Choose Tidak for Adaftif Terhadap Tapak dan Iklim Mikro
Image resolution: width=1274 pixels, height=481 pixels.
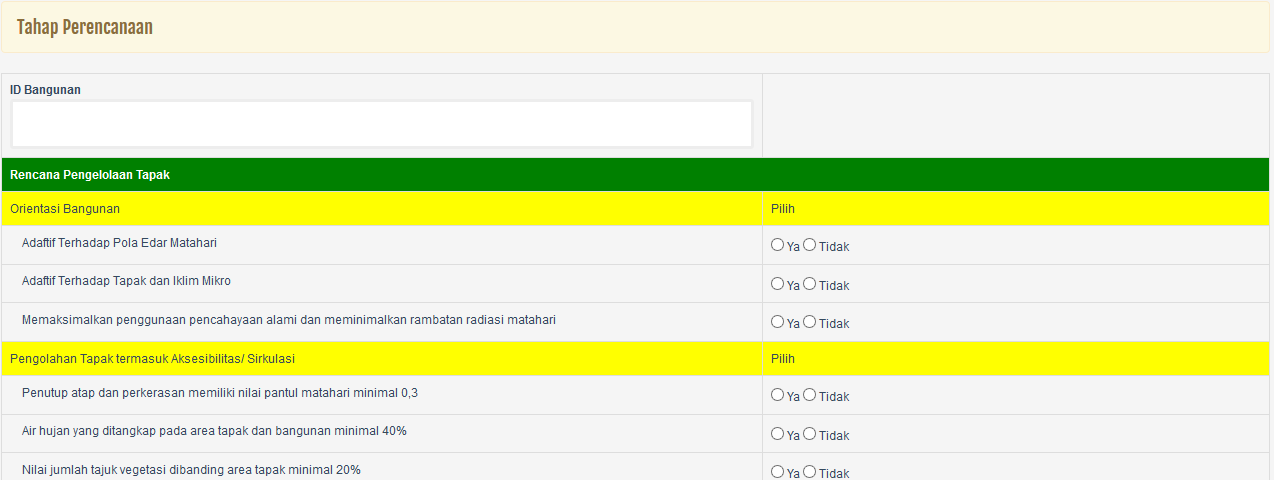tap(809, 284)
